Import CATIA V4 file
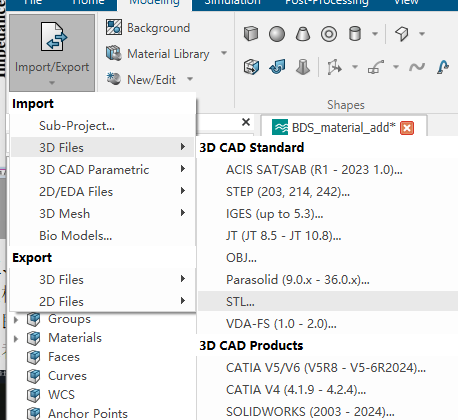 pyautogui.click(x=328, y=390)
